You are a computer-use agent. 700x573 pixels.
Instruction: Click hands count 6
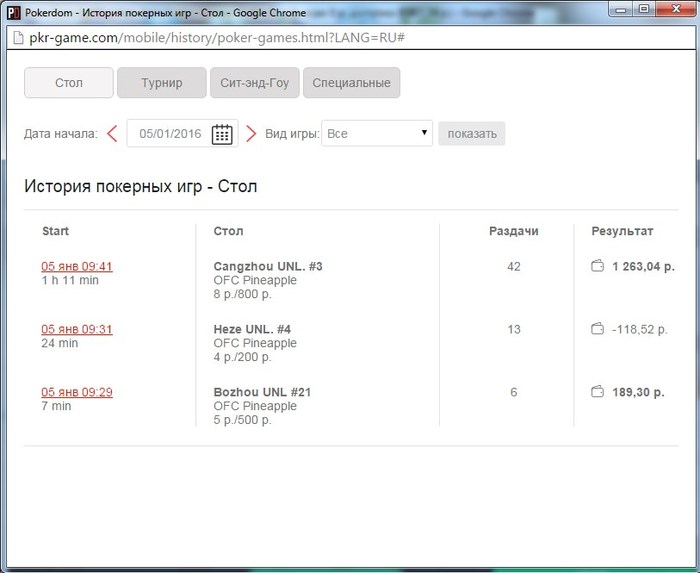(x=514, y=392)
